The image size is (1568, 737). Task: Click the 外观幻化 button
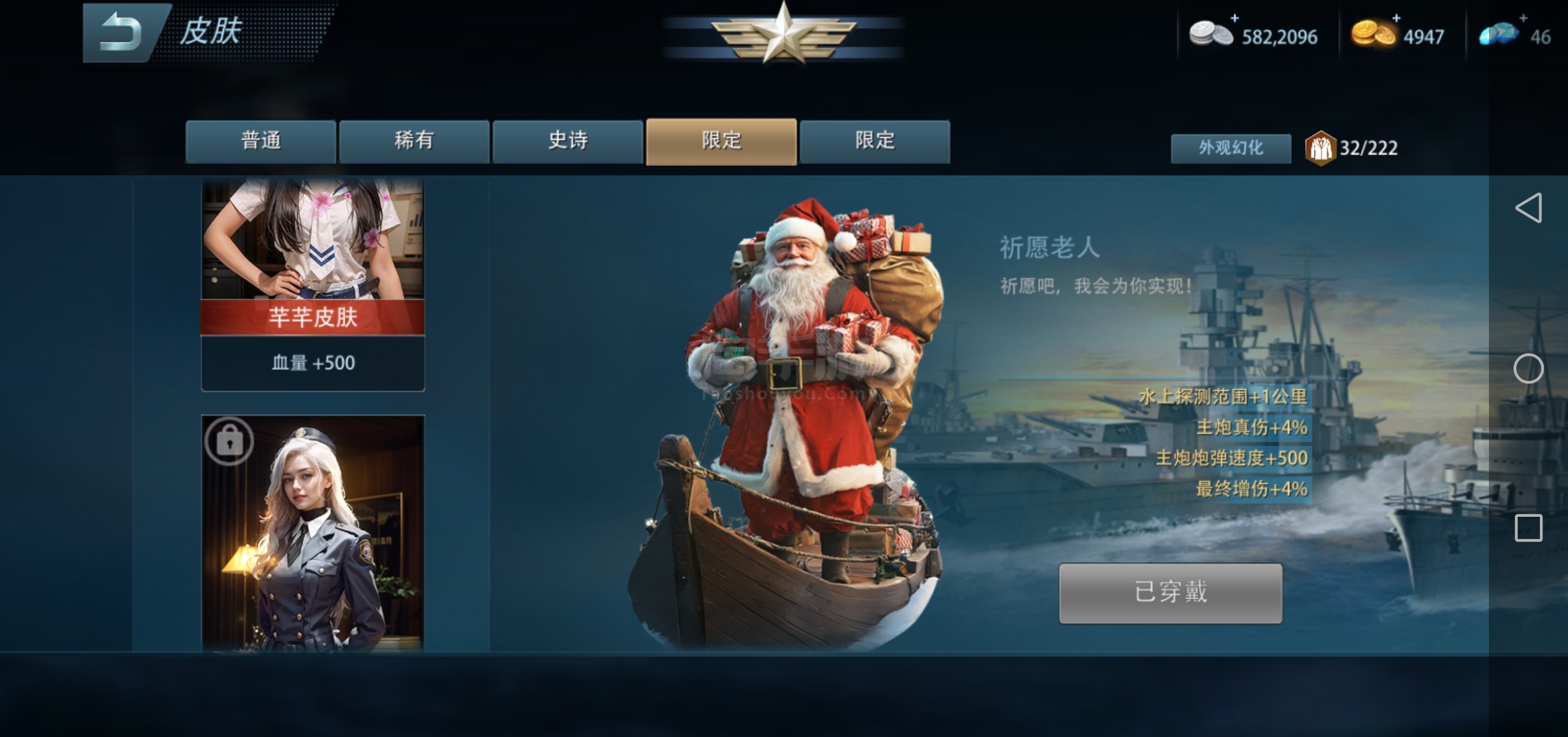1231,148
